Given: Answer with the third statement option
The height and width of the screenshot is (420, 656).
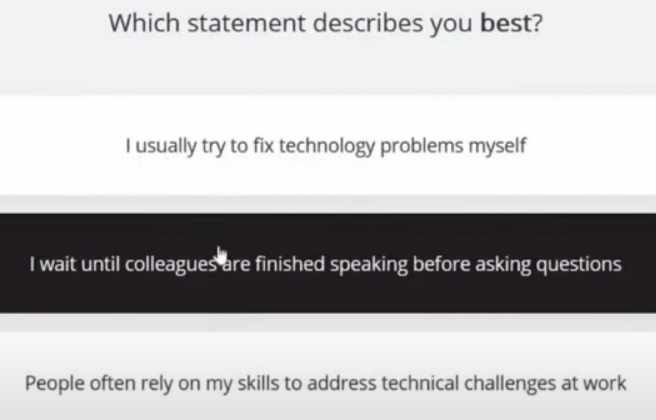Looking at the screenshot, I should click(328, 376).
